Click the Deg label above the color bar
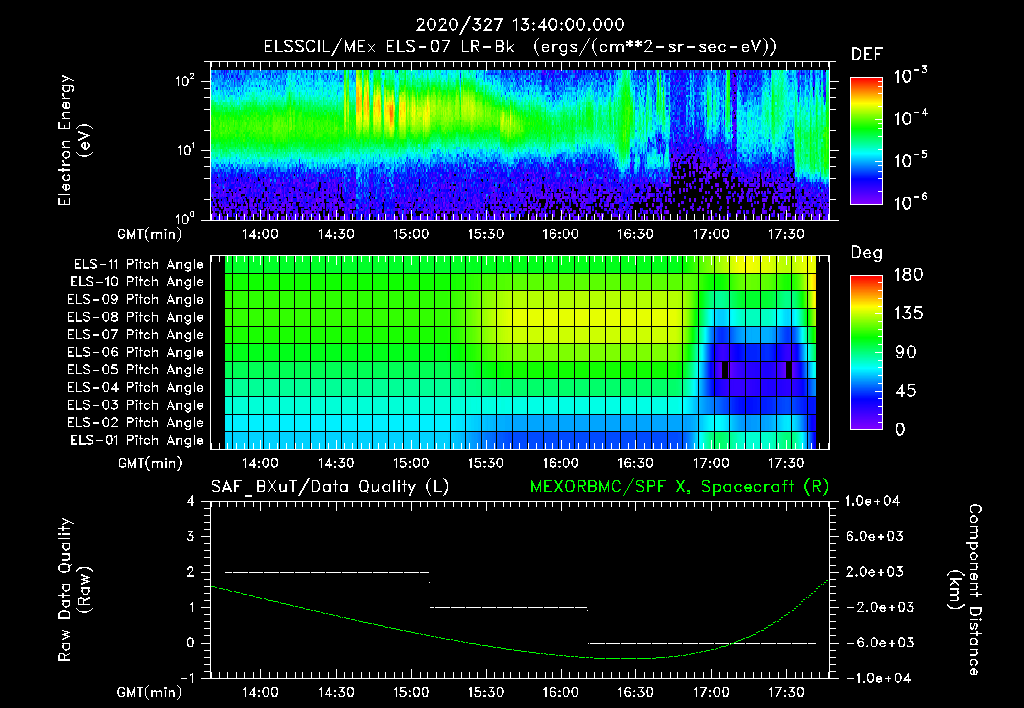1024x708 pixels. click(867, 253)
